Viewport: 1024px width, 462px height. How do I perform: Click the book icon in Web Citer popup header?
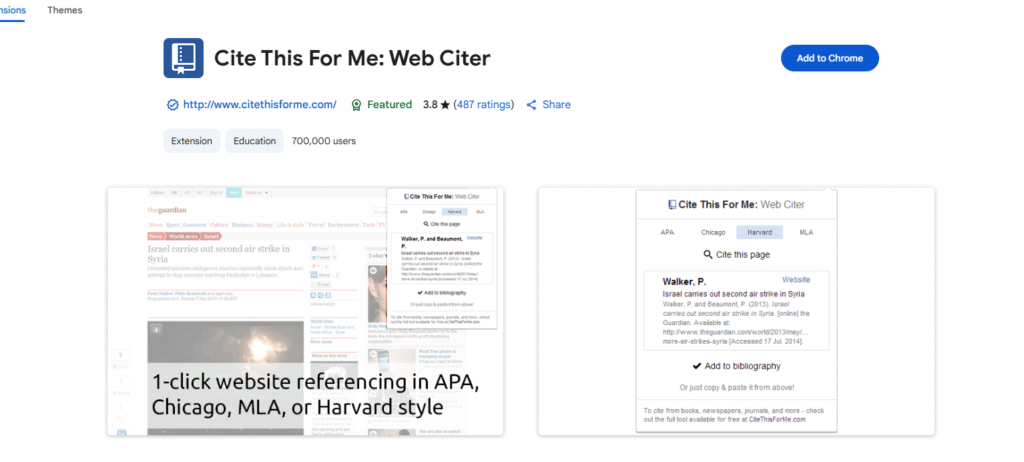[672, 204]
